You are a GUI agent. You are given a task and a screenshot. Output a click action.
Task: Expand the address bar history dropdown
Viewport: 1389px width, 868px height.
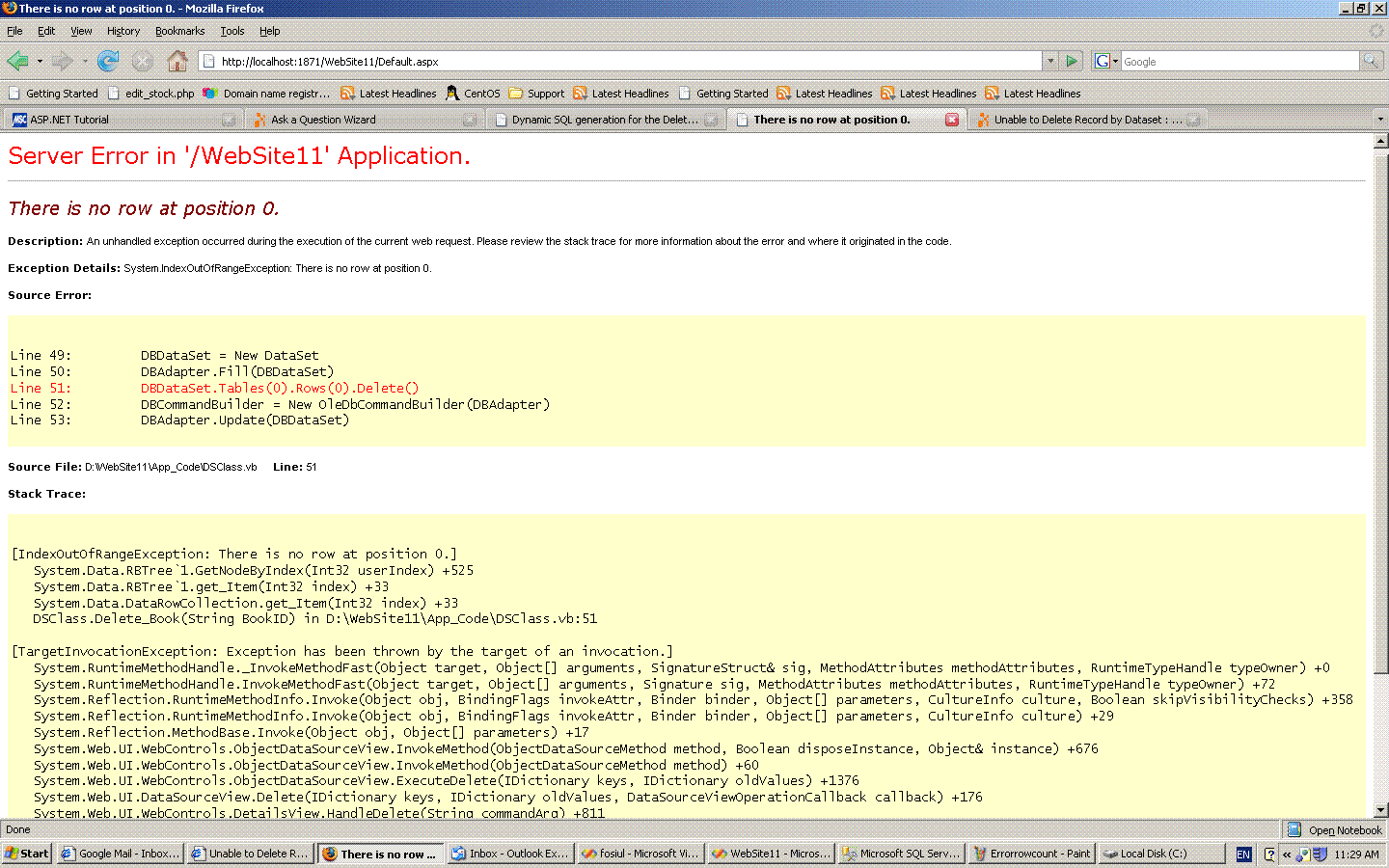point(1050,61)
